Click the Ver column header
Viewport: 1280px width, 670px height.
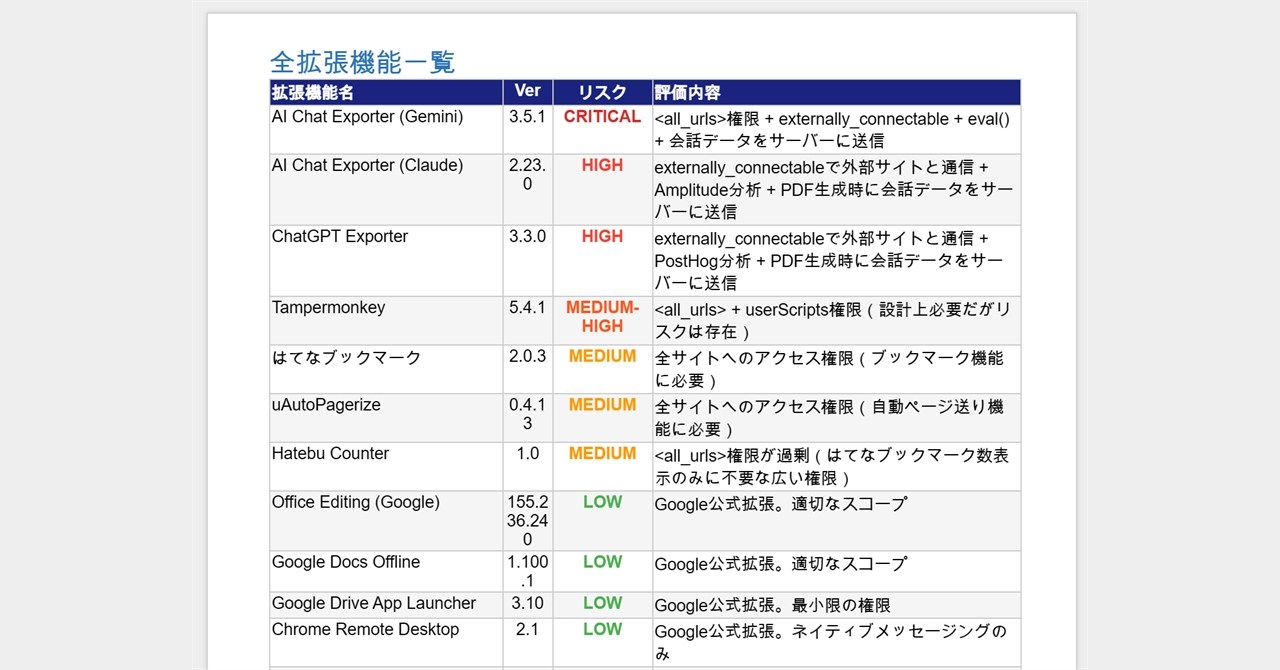527,91
